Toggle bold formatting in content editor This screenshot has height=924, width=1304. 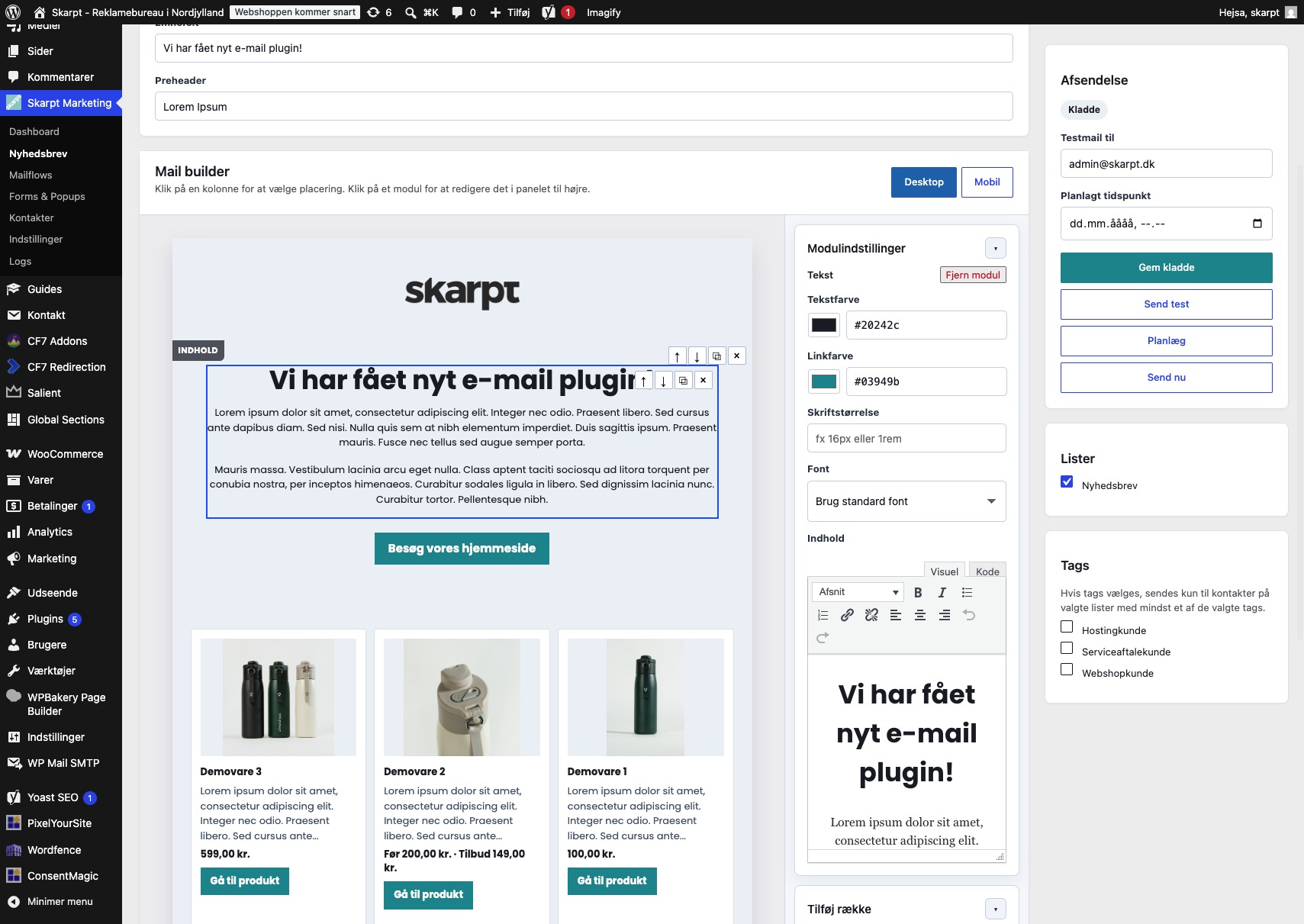click(x=918, y=592)
